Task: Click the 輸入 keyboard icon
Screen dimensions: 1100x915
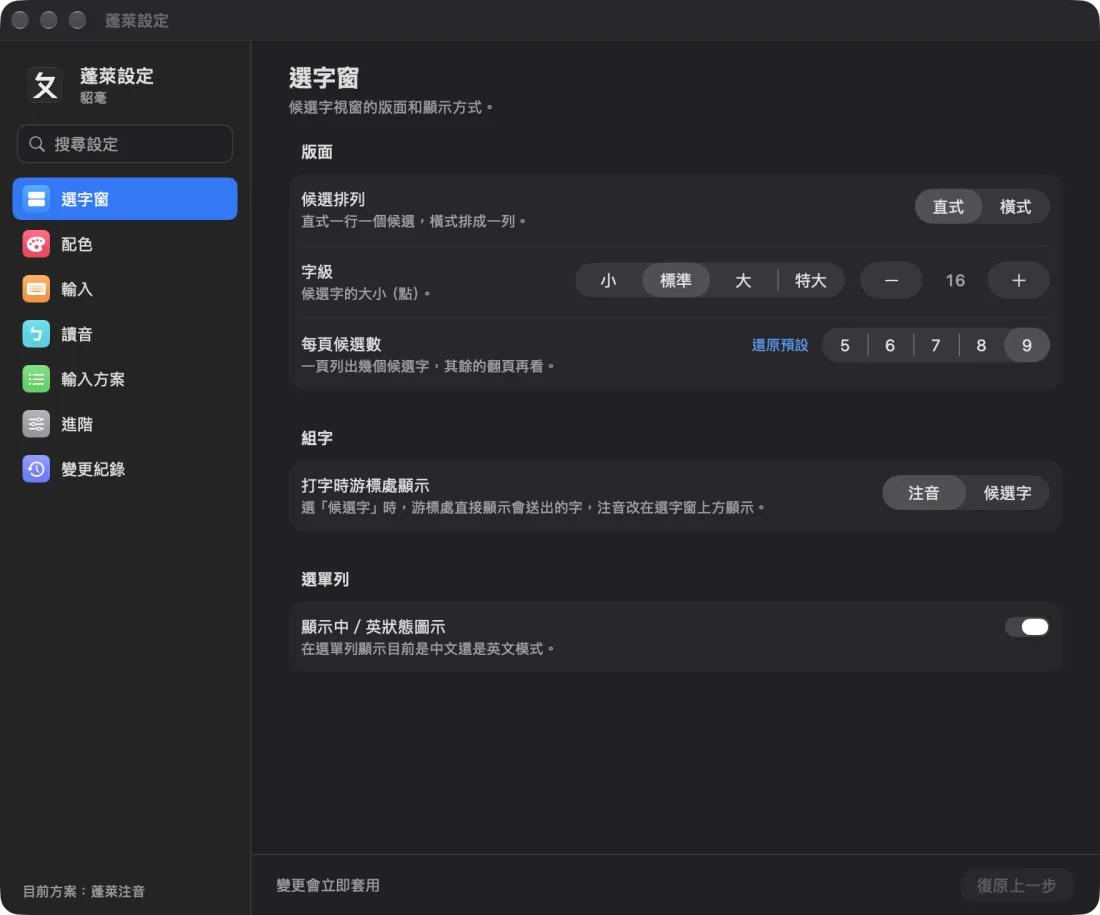Action: [x=36, y=289]
